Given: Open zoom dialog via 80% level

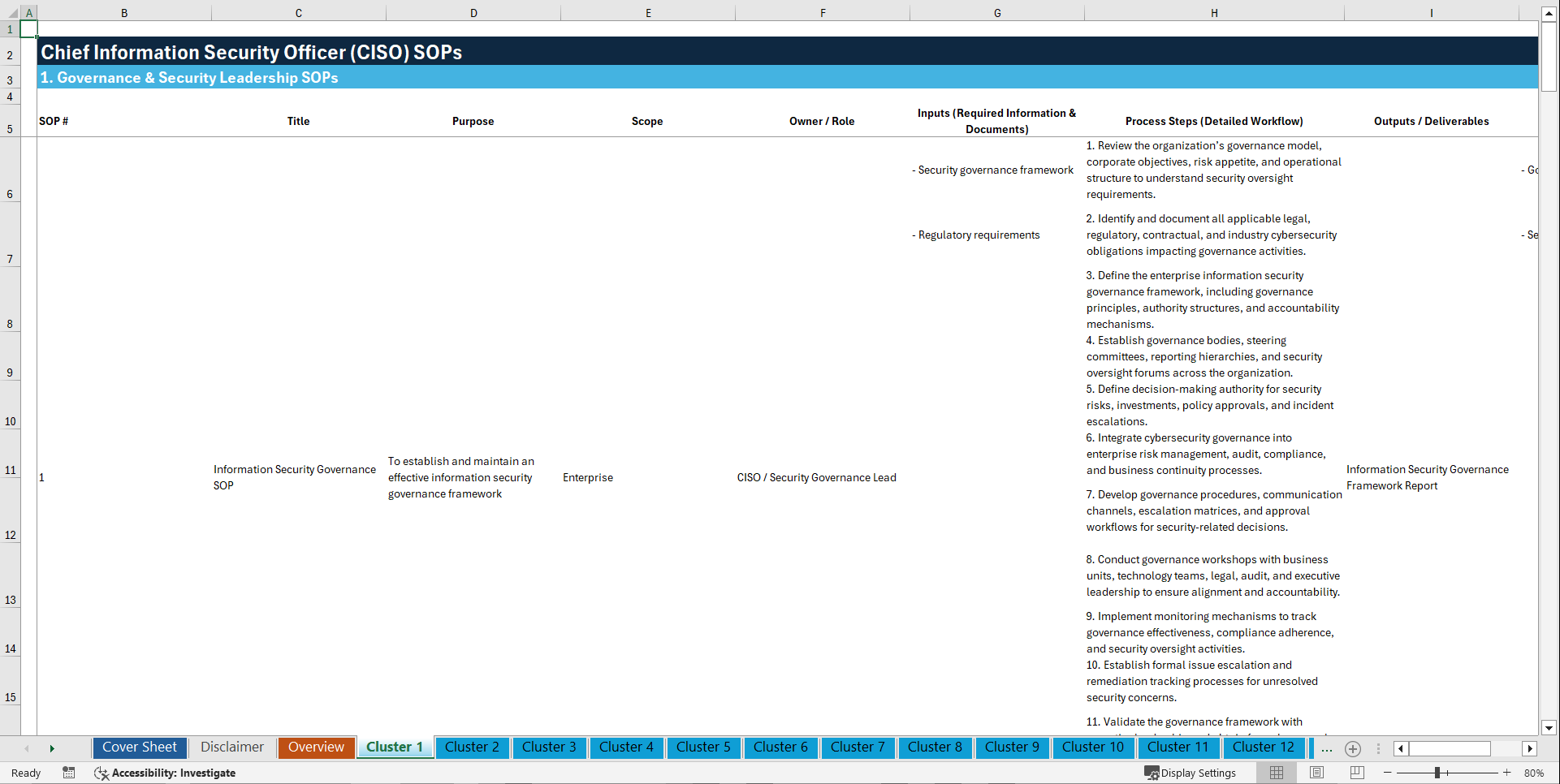Looking at the screenshot, I should (1534, 773).
